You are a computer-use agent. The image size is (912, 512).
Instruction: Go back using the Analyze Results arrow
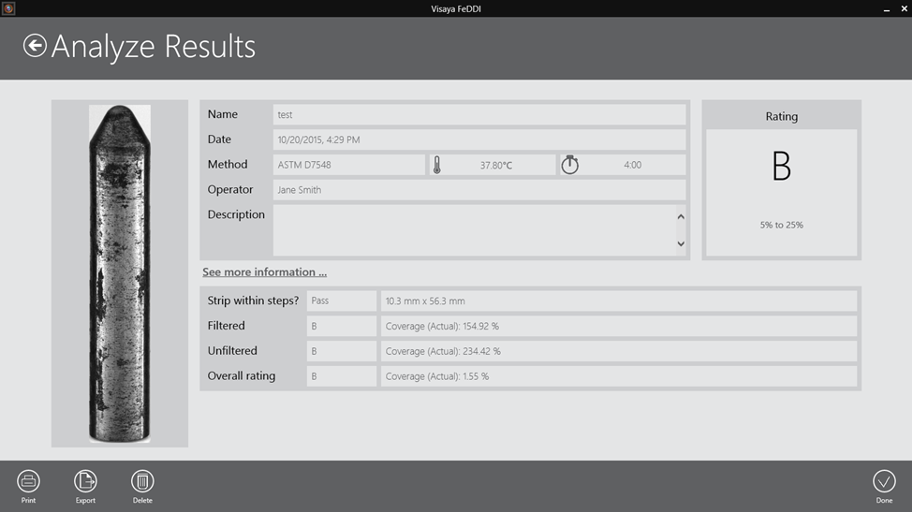pyautogui.click(x=35, y=46)
